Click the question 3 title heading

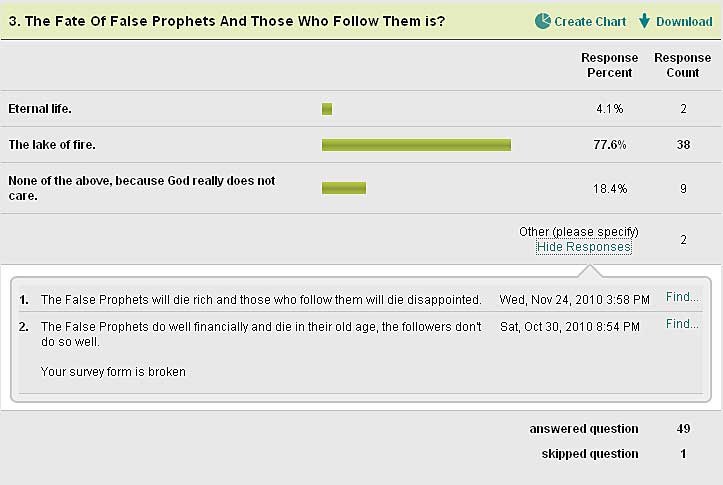(227, 21)
